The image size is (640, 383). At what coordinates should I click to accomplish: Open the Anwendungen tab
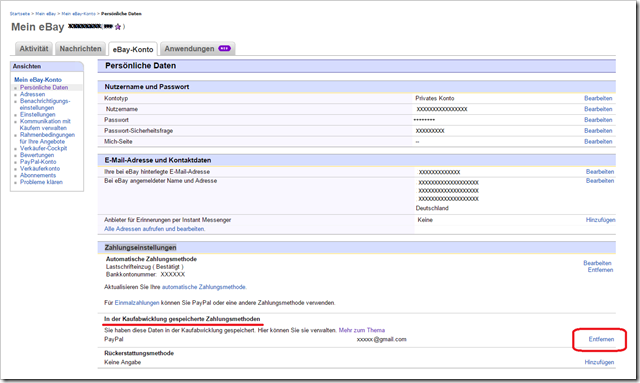click(198, 49)
